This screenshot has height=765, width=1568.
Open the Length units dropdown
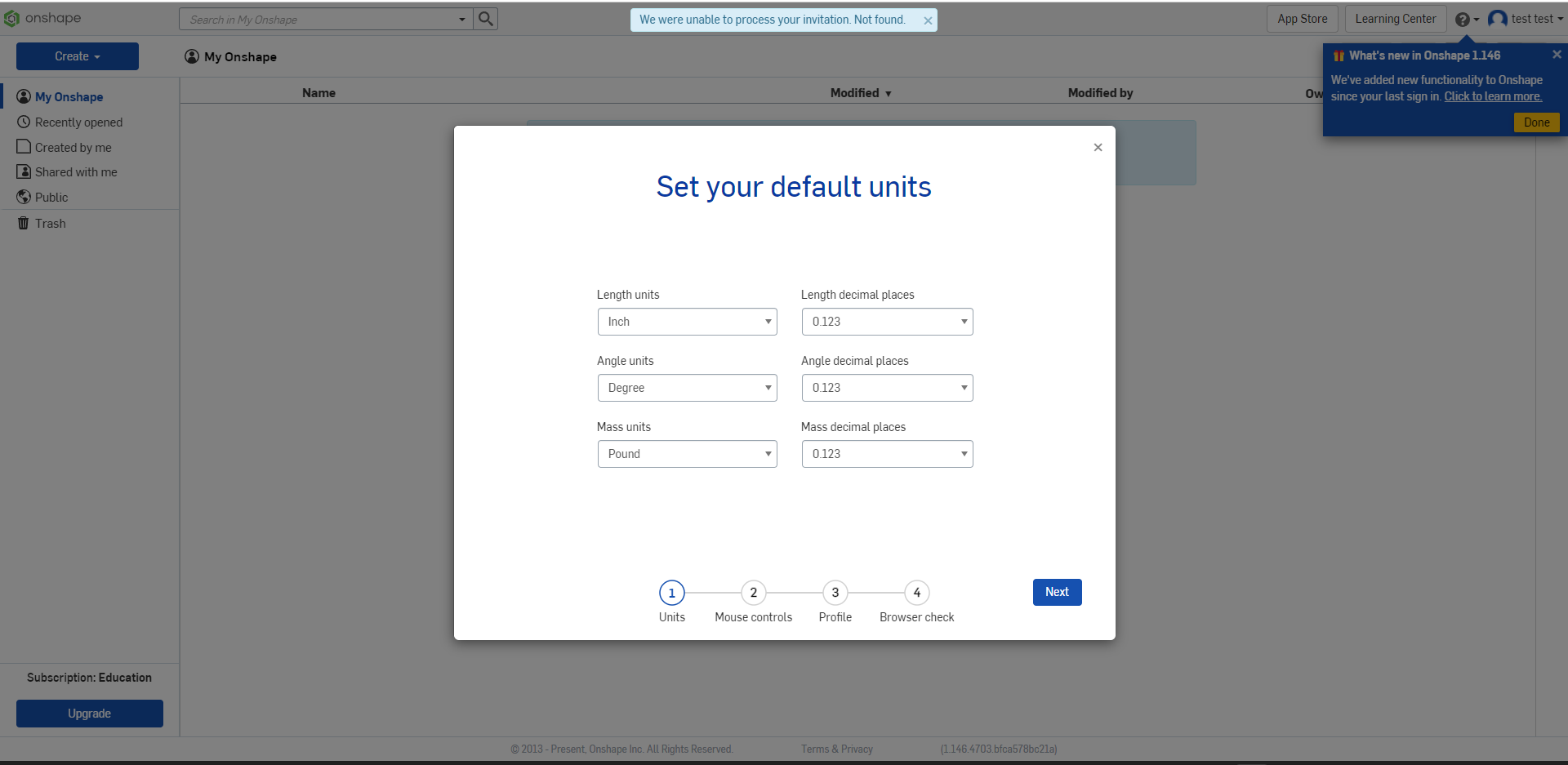pyautogui.click(x=687, y=322)
